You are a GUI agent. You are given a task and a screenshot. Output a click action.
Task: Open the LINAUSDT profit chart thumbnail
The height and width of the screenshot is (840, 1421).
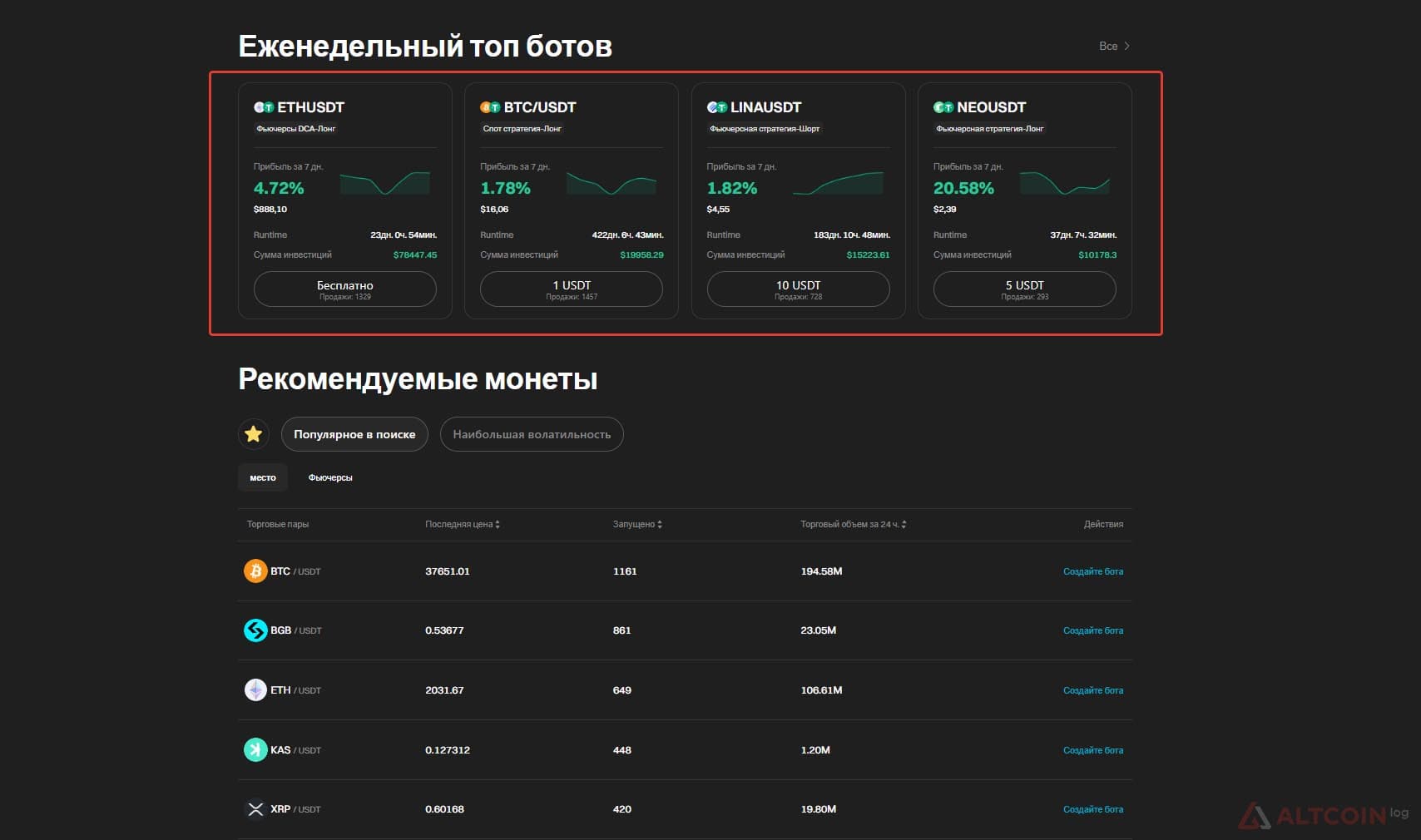(x=839, y=183)
